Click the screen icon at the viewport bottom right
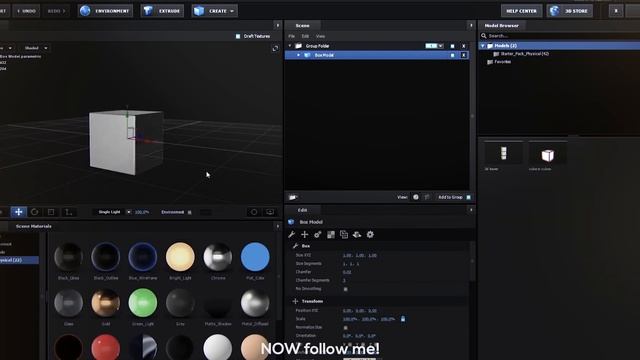 [270, 212]
